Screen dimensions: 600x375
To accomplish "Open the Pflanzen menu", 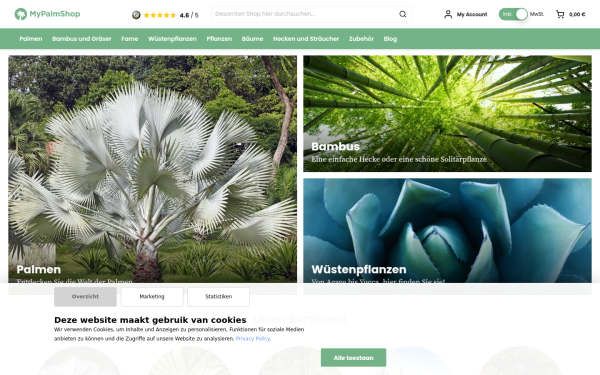I will 219,39.
